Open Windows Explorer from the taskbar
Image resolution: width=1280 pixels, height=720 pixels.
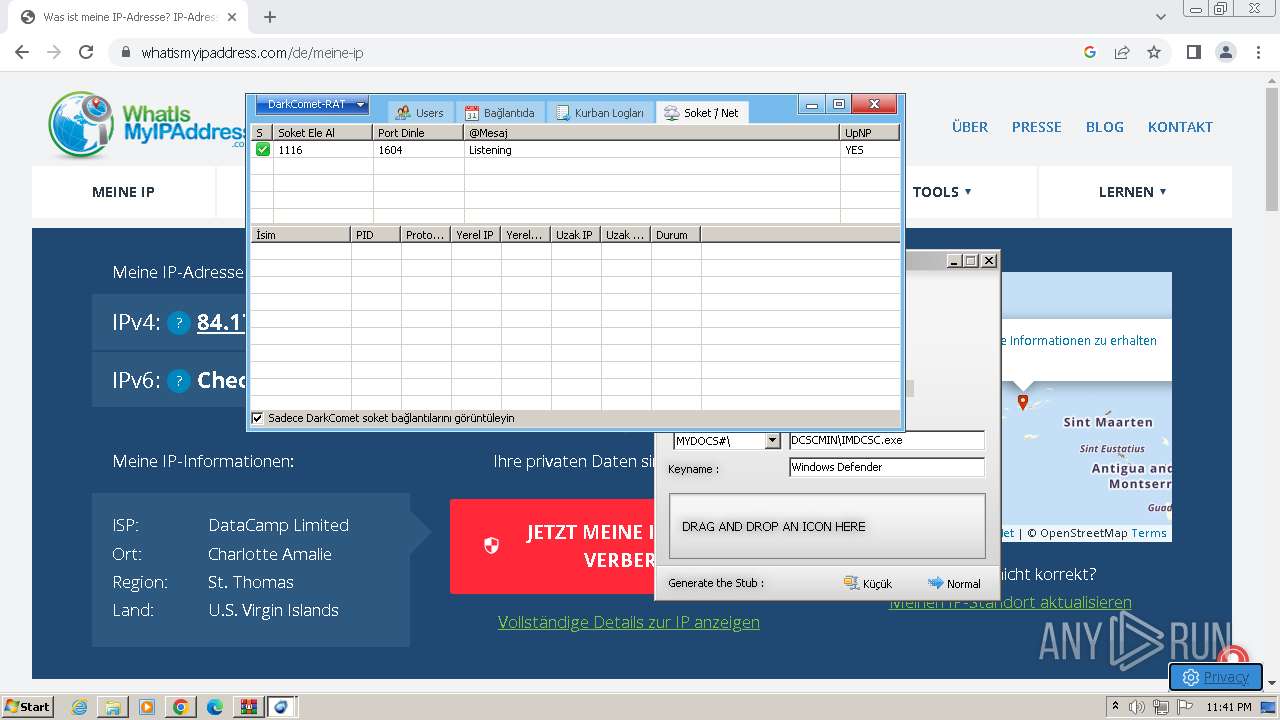click(114, 707)
